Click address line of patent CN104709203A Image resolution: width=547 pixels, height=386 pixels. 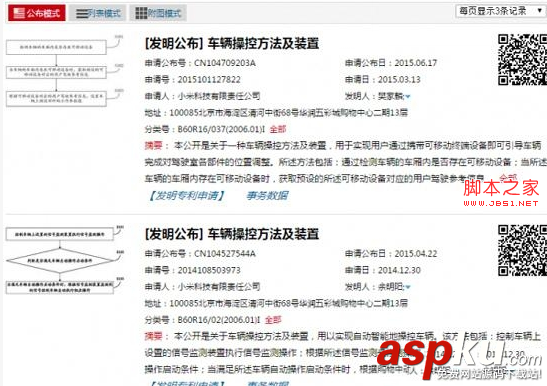(276, 113)
